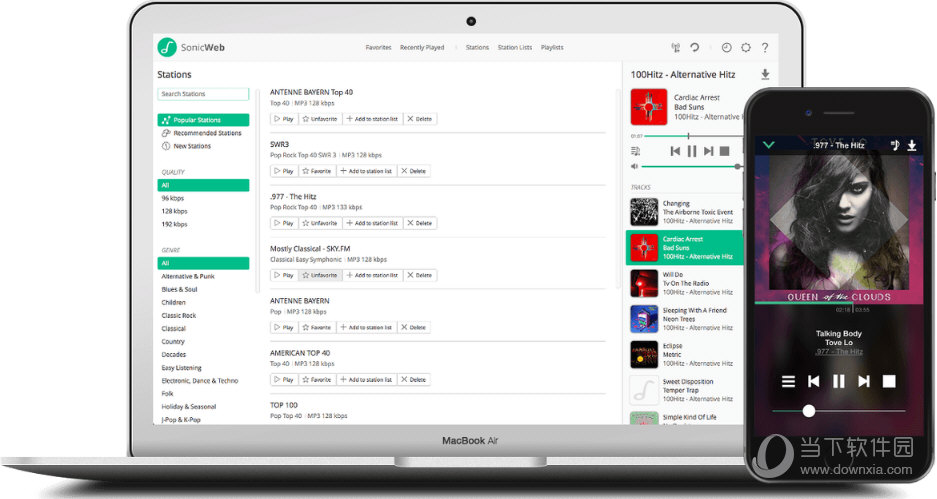Tap the .977 - The Hitz link on phone

tap(839, 352)
